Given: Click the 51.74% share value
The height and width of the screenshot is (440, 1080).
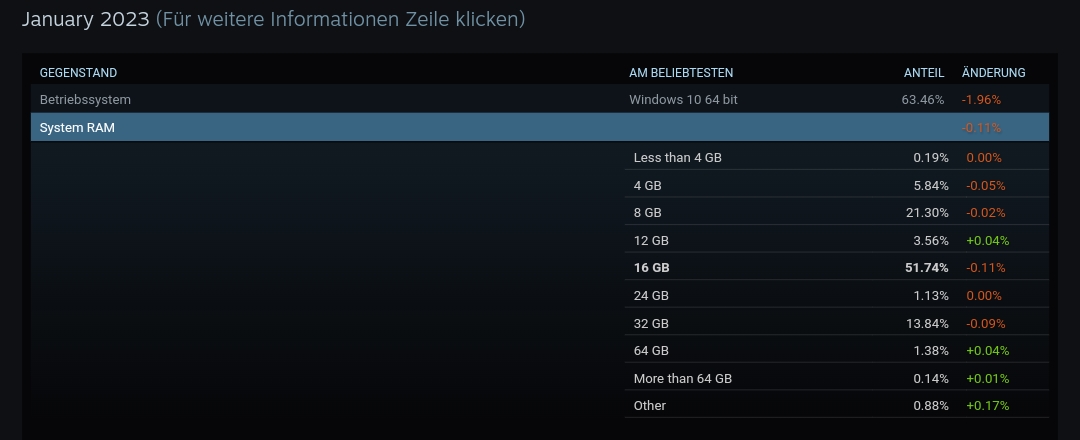Looking at the screenshot, I should click(x=926, y=267).
